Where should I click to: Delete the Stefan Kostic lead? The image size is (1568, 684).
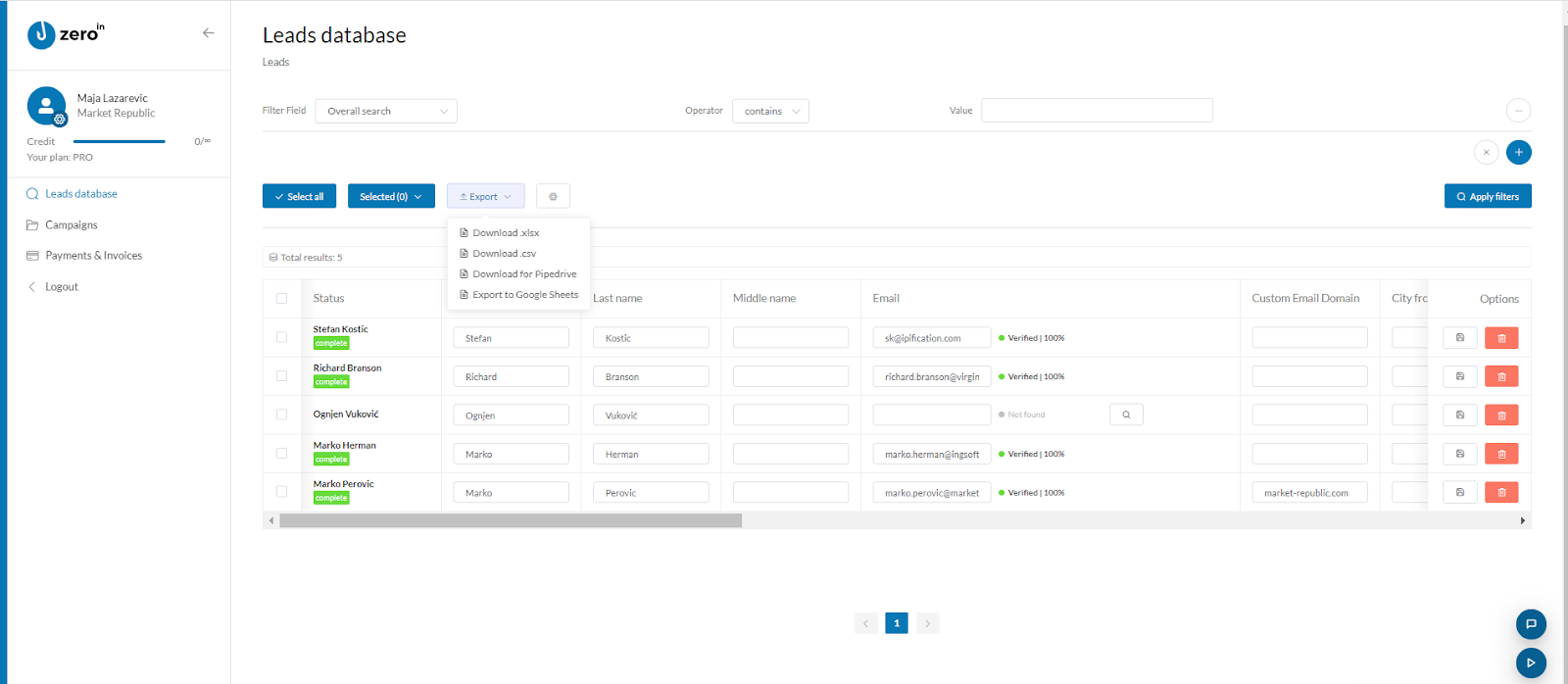(1501, 338)
